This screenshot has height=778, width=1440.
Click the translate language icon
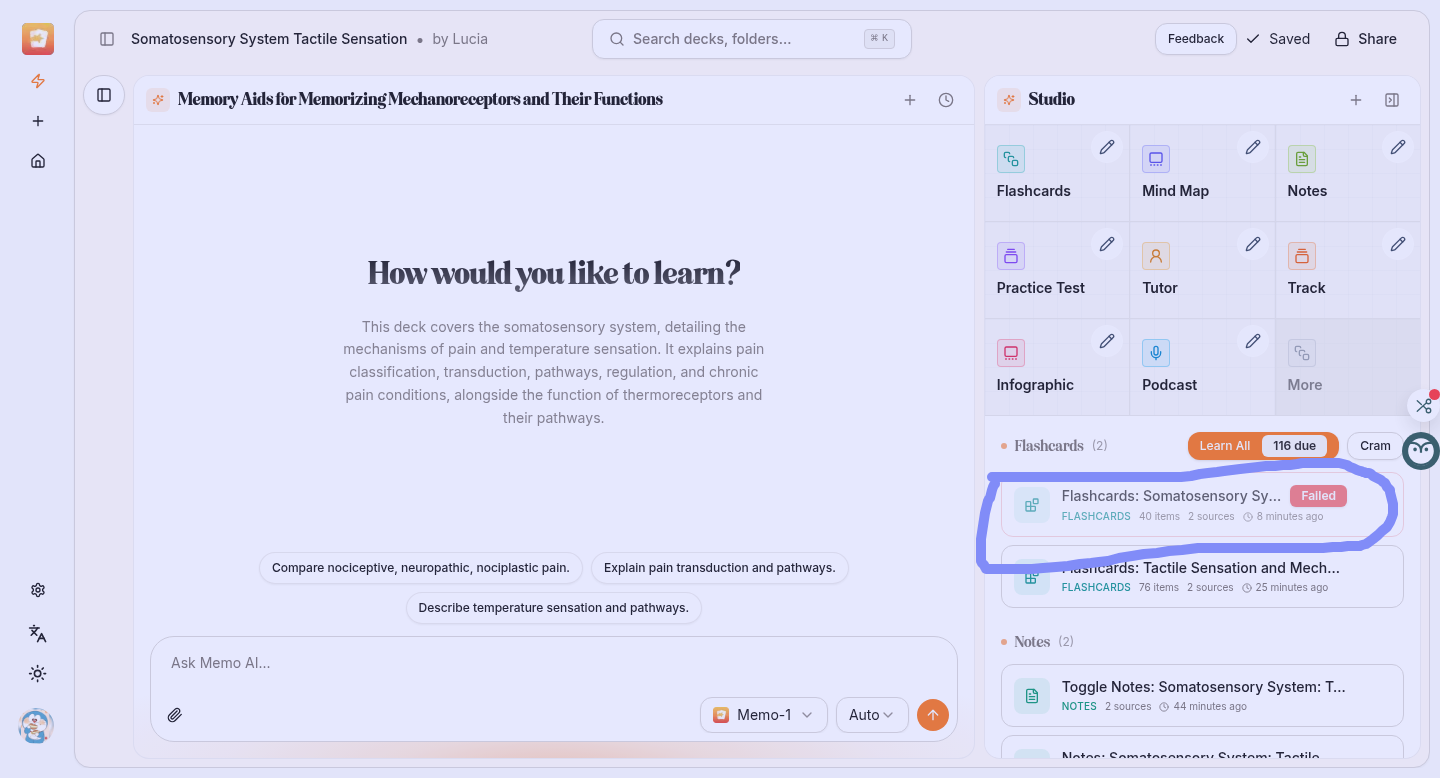click(x=38, y=633)
